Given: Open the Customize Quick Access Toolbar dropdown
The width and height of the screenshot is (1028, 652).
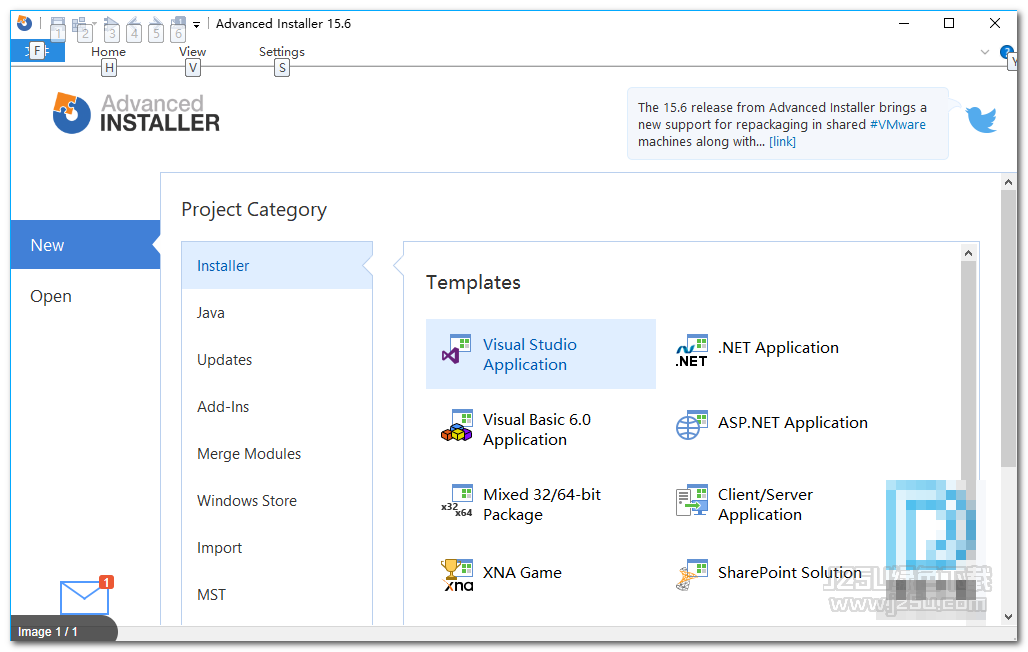Looking at the screenshot, I should point(196,25).
